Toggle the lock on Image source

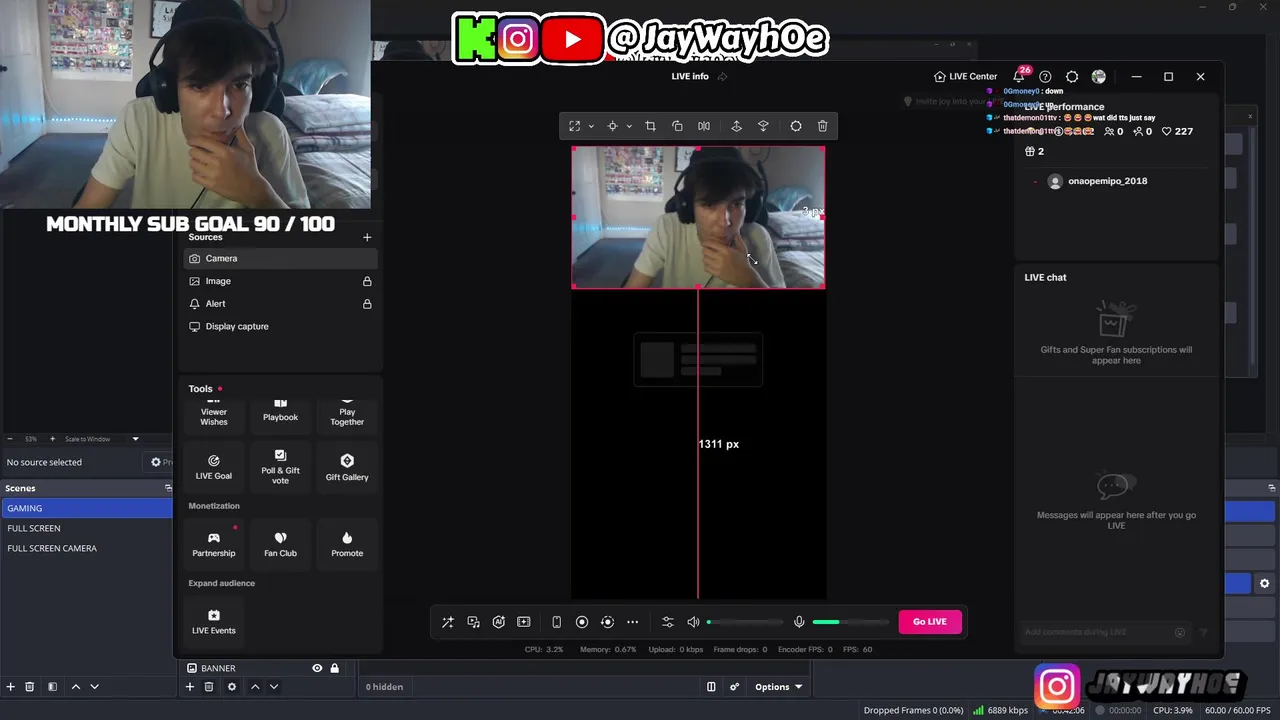[367, 281]
